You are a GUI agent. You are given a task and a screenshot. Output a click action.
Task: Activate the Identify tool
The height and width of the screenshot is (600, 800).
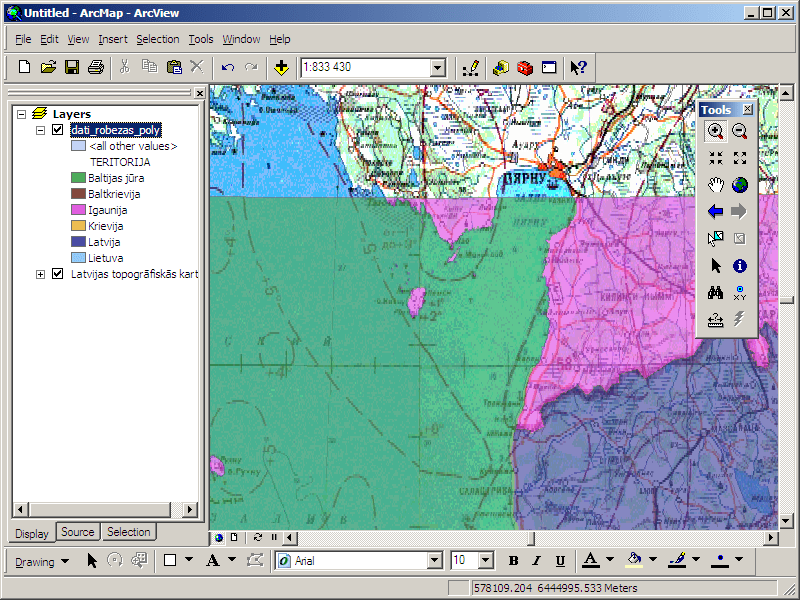tap(740, 265)
